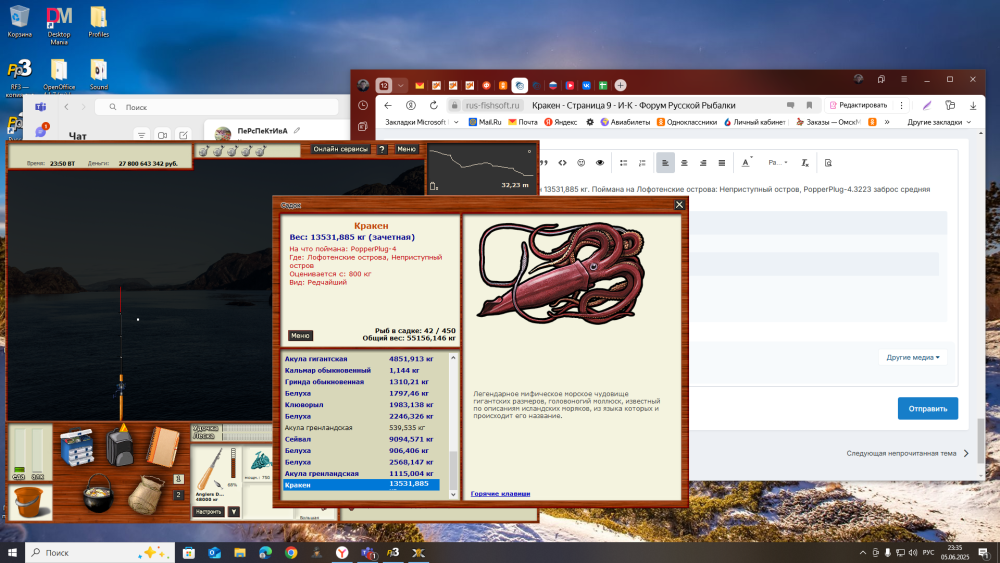Click the orange bucket icon
Viewport: 1000px width, 563px height.
[30, 502]
